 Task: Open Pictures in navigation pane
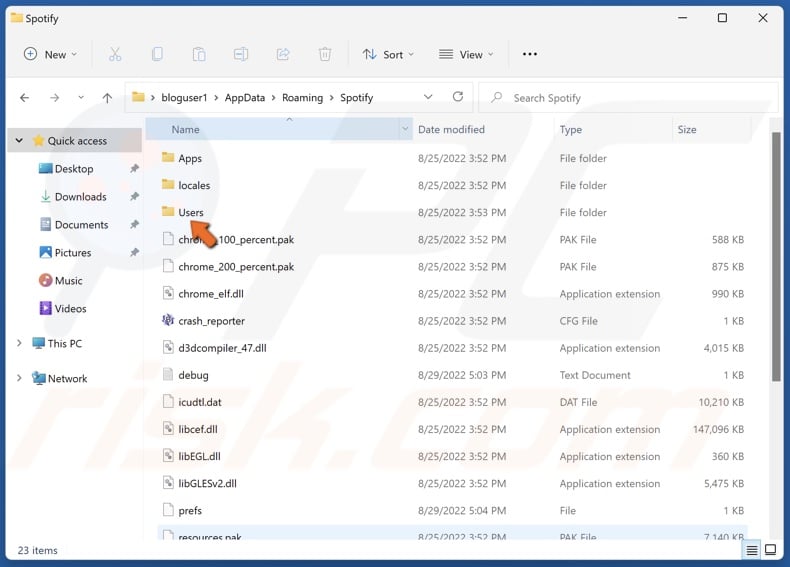(x=73, y=253)
